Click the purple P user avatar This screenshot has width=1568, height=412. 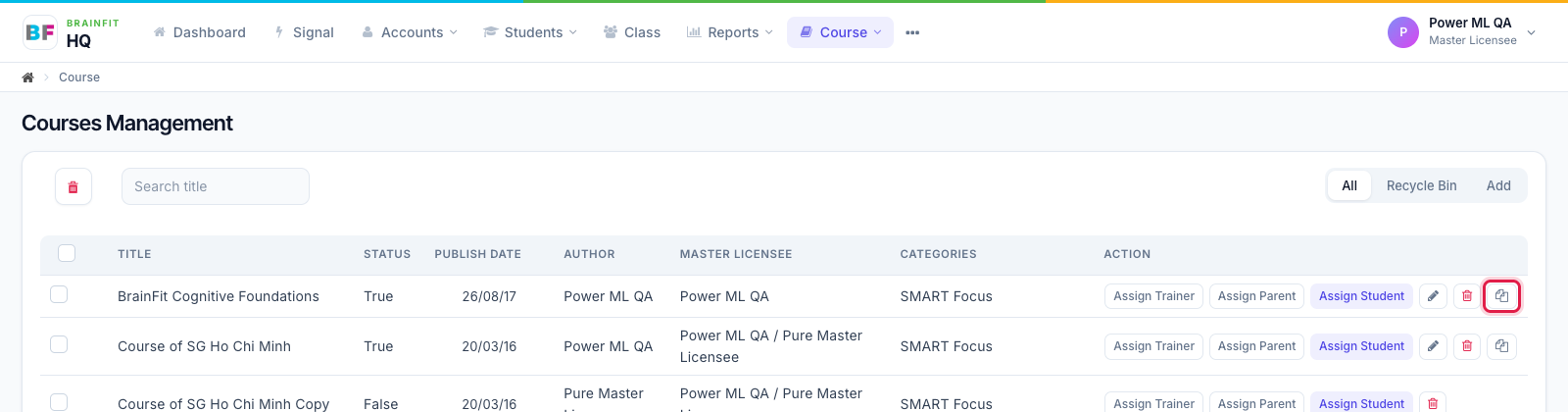click(1403, 32)
